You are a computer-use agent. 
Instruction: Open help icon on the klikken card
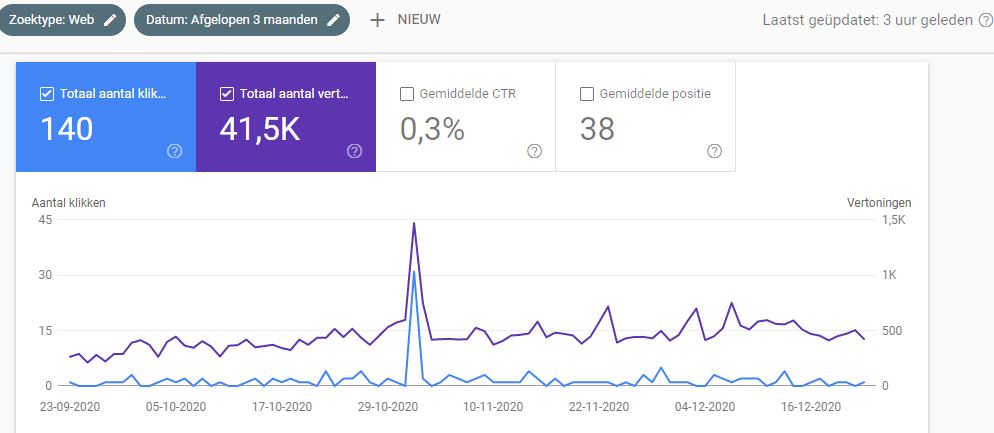click(x=175, y=151)
